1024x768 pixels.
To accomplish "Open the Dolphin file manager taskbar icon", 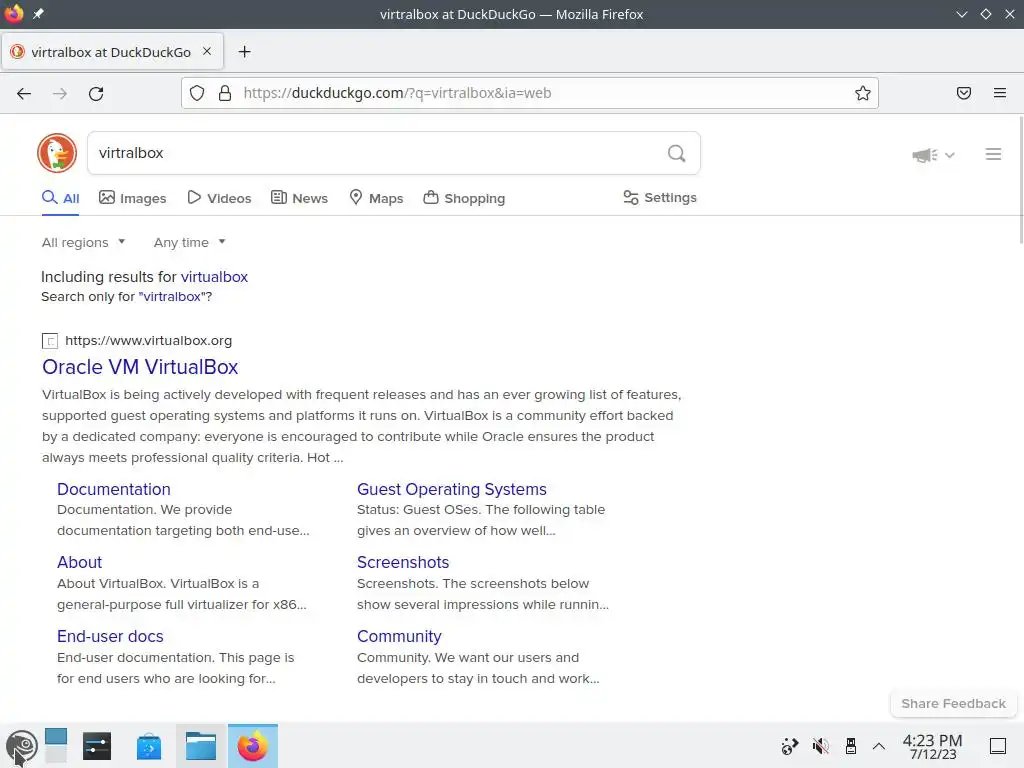I will coord(200,746).
